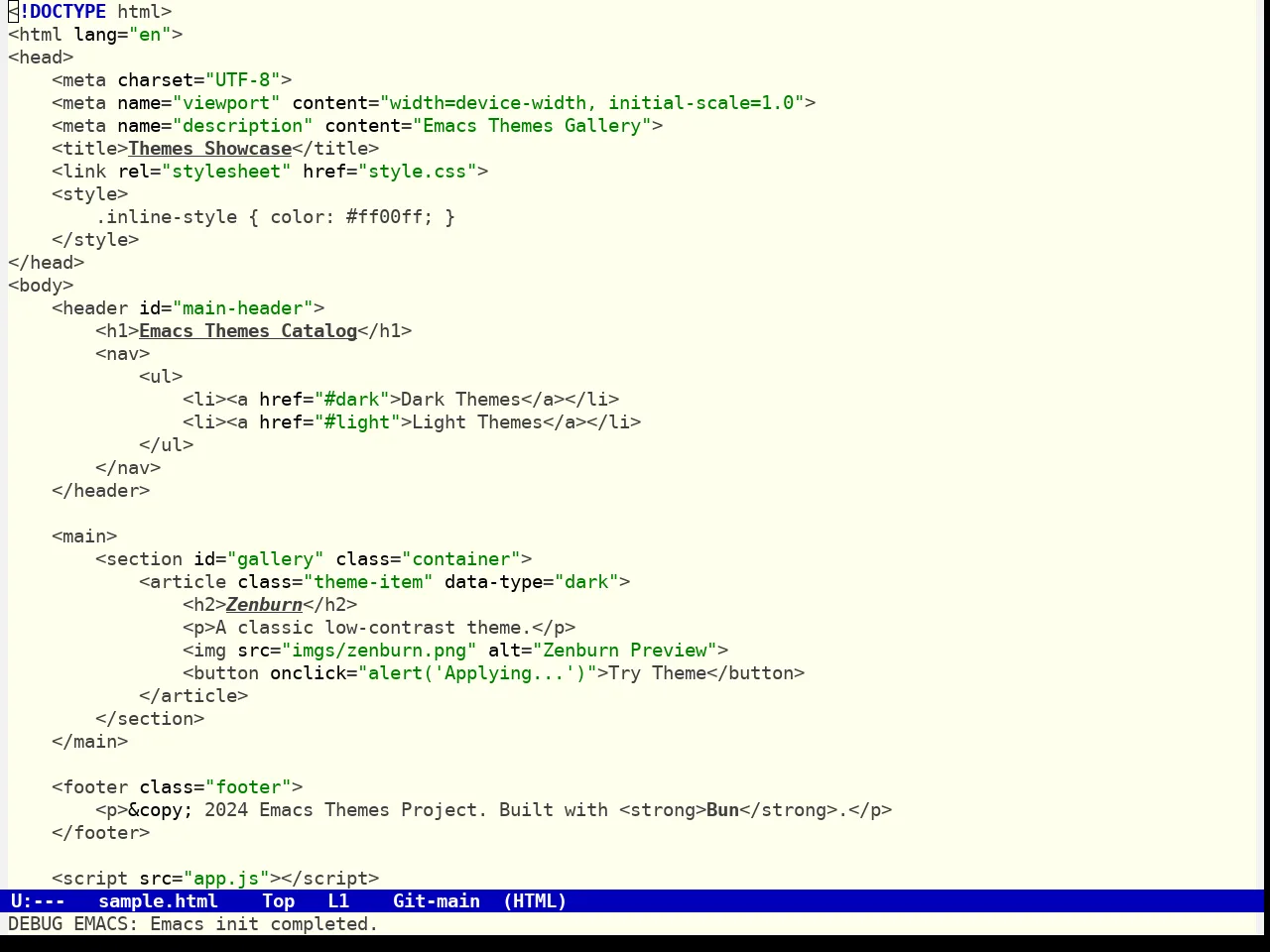Screen dimensions: 1270x952
Task: Click the '"#light"' href string
Action: (357, 422)
